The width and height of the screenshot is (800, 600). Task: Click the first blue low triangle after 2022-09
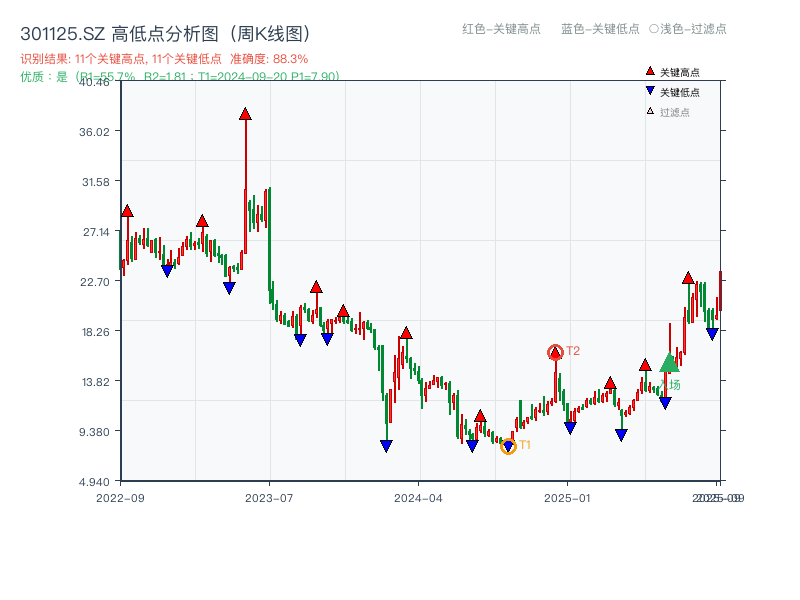tap(167, 270)
